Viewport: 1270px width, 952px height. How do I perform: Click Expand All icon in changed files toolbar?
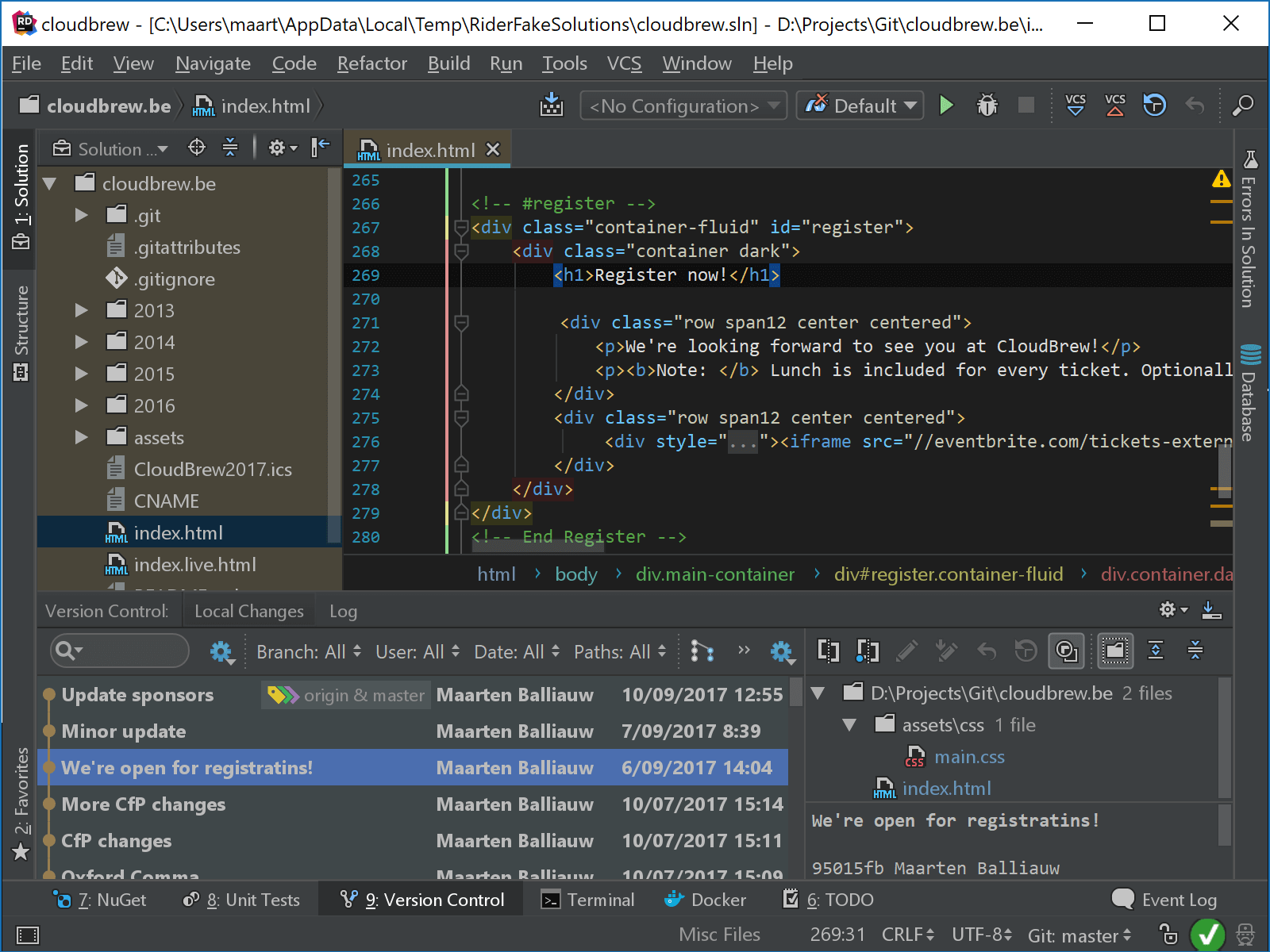tap(1156, 651)
